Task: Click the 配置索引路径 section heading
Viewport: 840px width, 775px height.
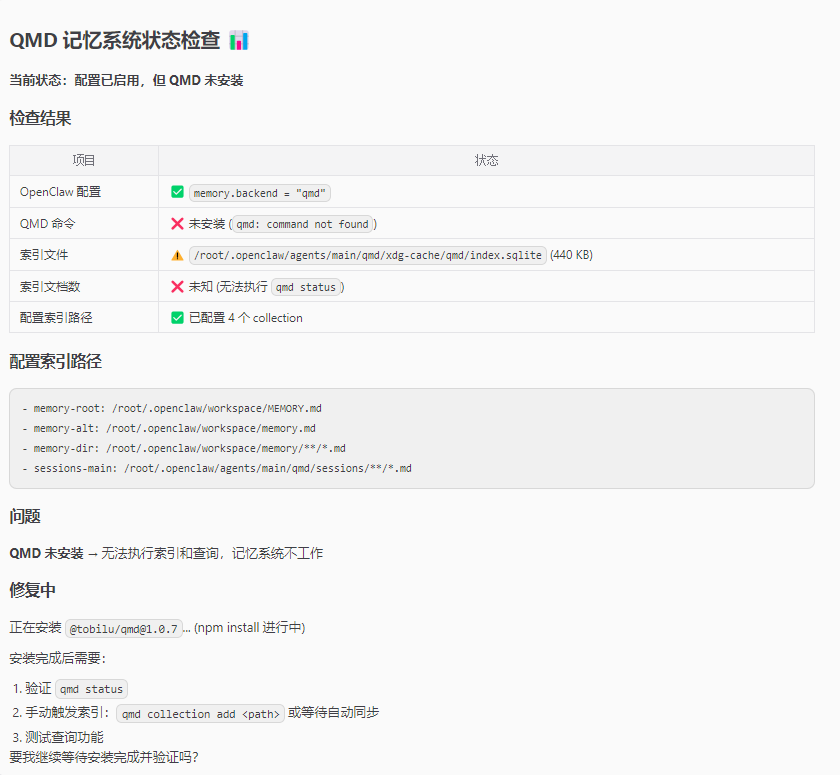Action: [x=55, y=362]
